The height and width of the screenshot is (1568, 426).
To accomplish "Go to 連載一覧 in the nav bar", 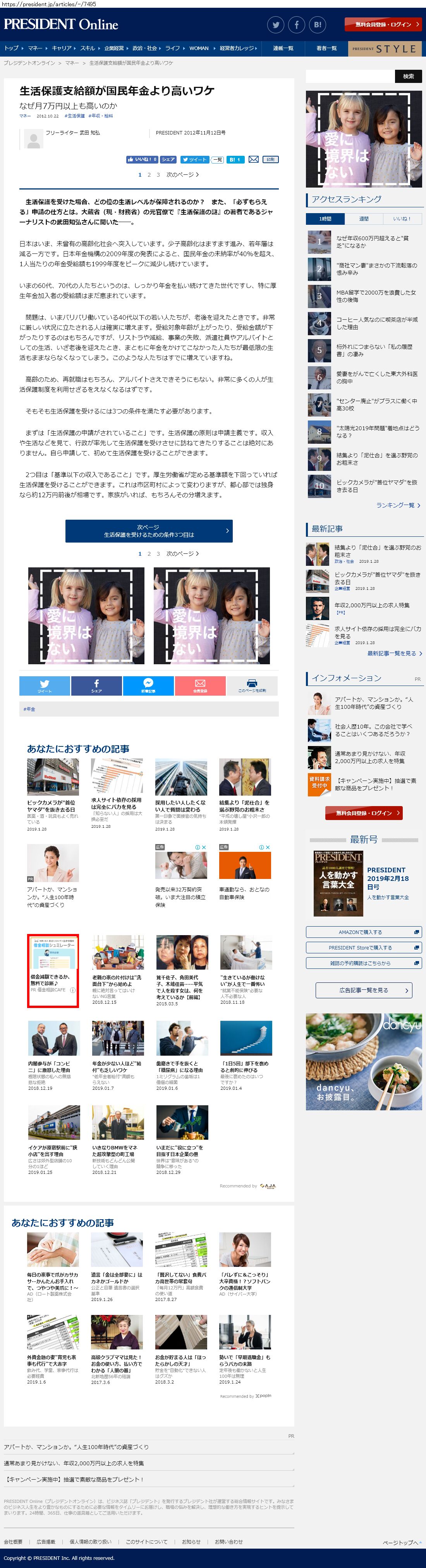I will click(283, 48).
